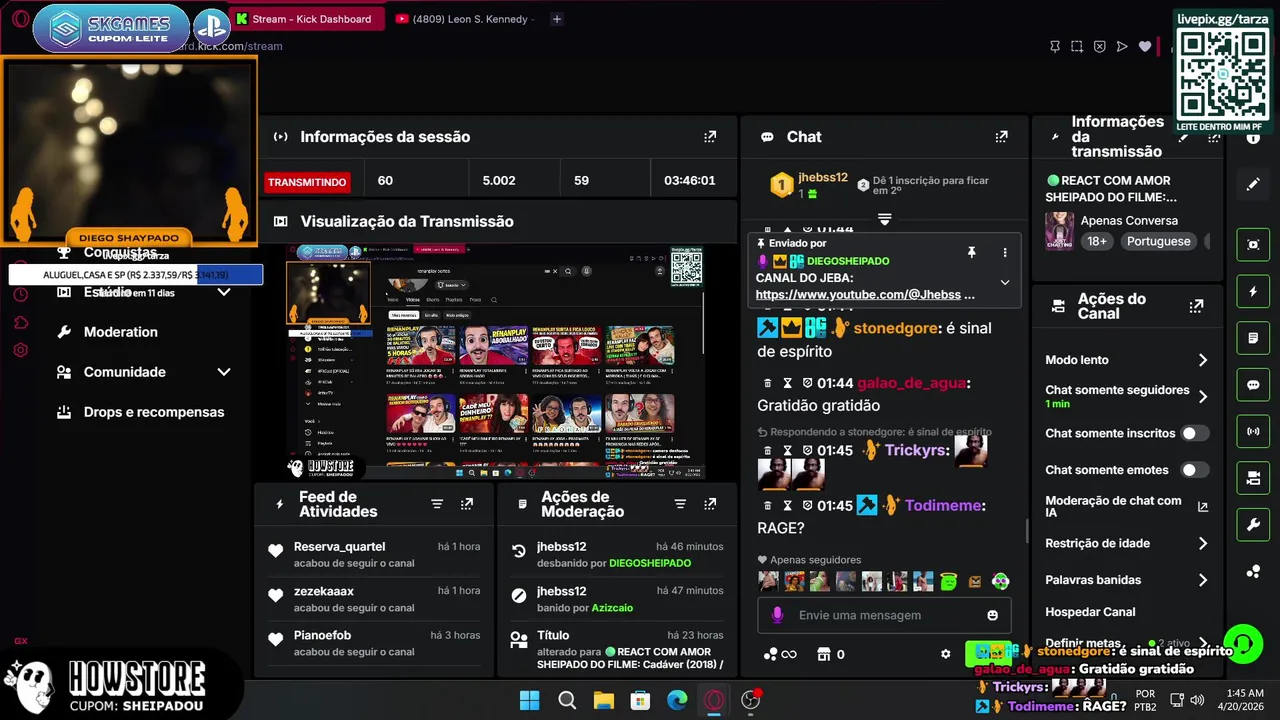Open Feed de Atividades filter options
The image size is (1280, 720).
pos(437,504)
